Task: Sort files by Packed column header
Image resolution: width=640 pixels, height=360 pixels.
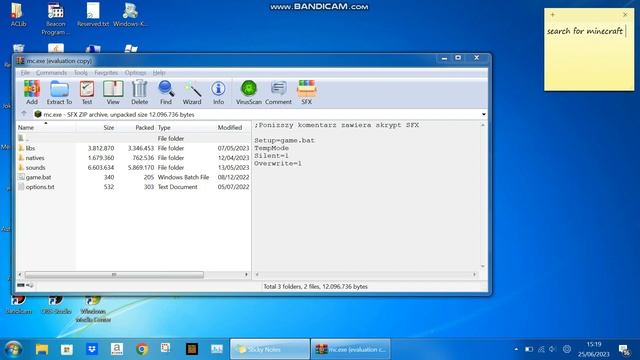Action: tap(136, 127)
